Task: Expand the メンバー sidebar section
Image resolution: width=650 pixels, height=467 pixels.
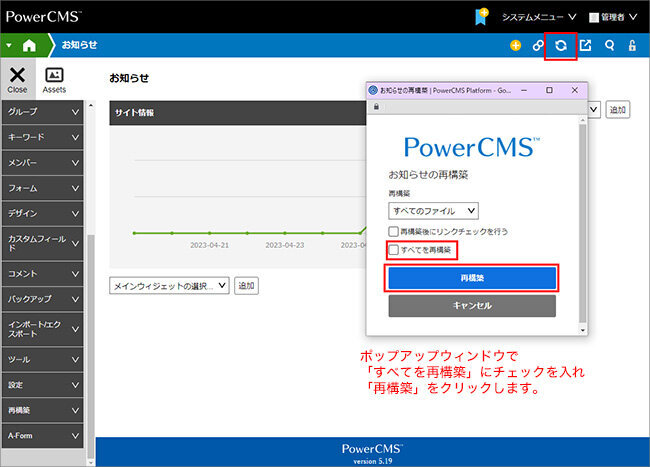Action: coord(42,163)
